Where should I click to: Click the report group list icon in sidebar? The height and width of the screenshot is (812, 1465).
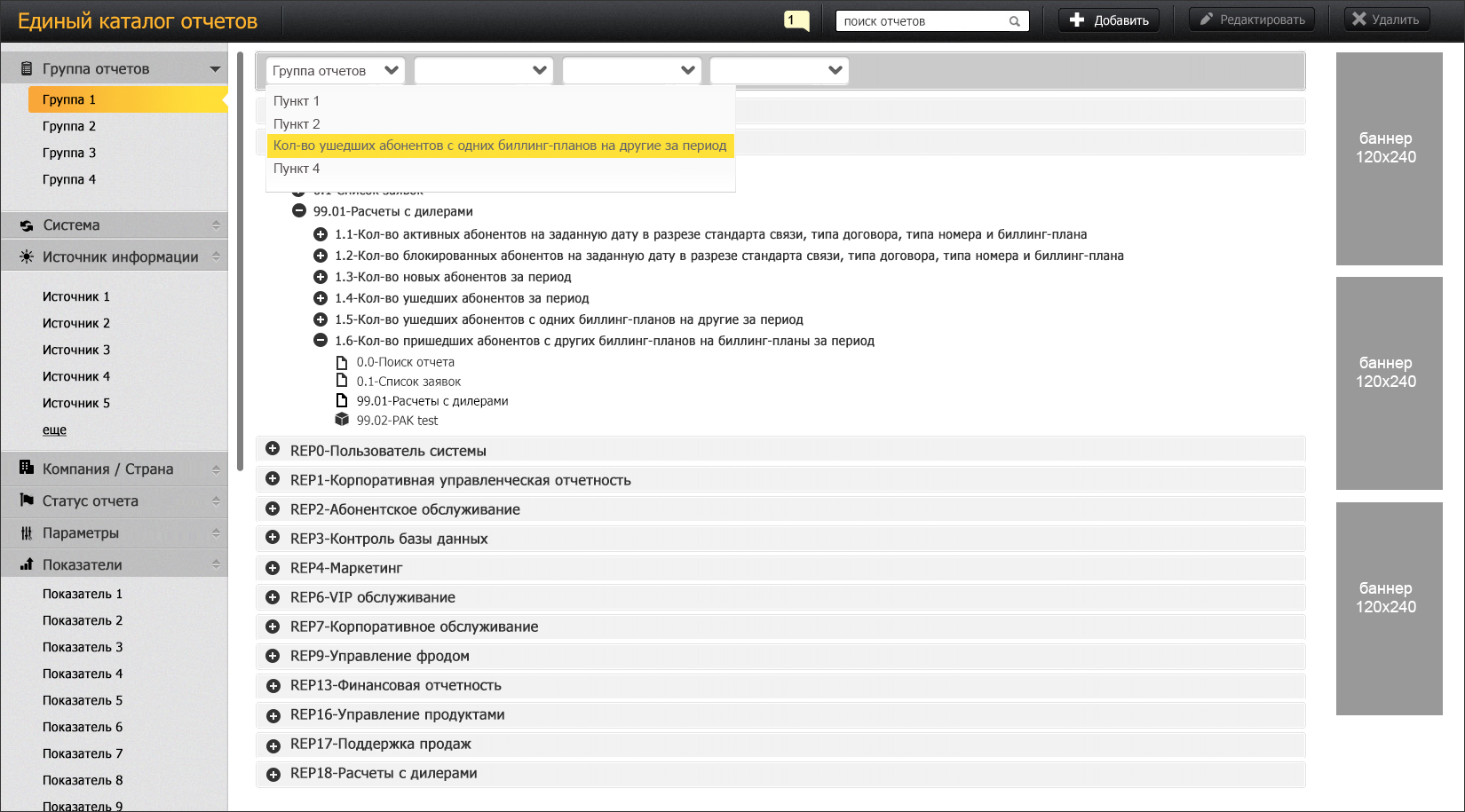point(27,68)
